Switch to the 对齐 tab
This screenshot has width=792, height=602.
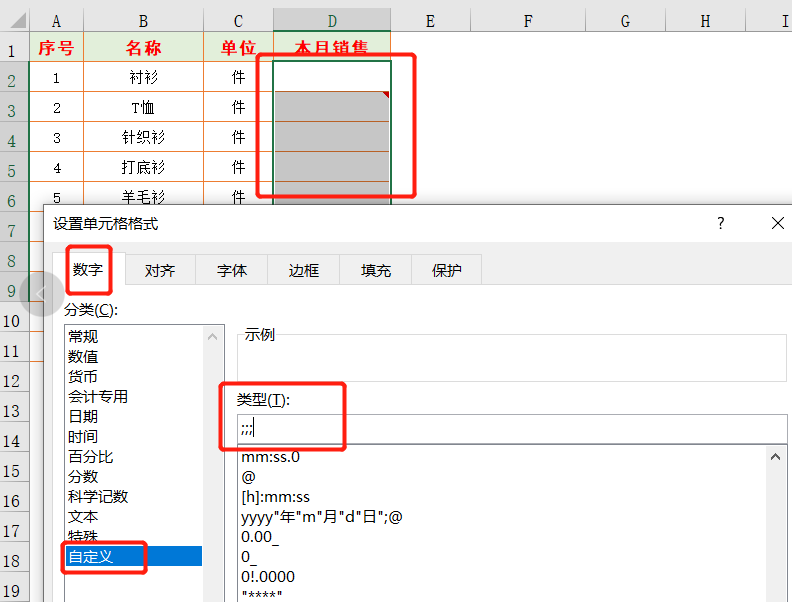tap(160, 271)
